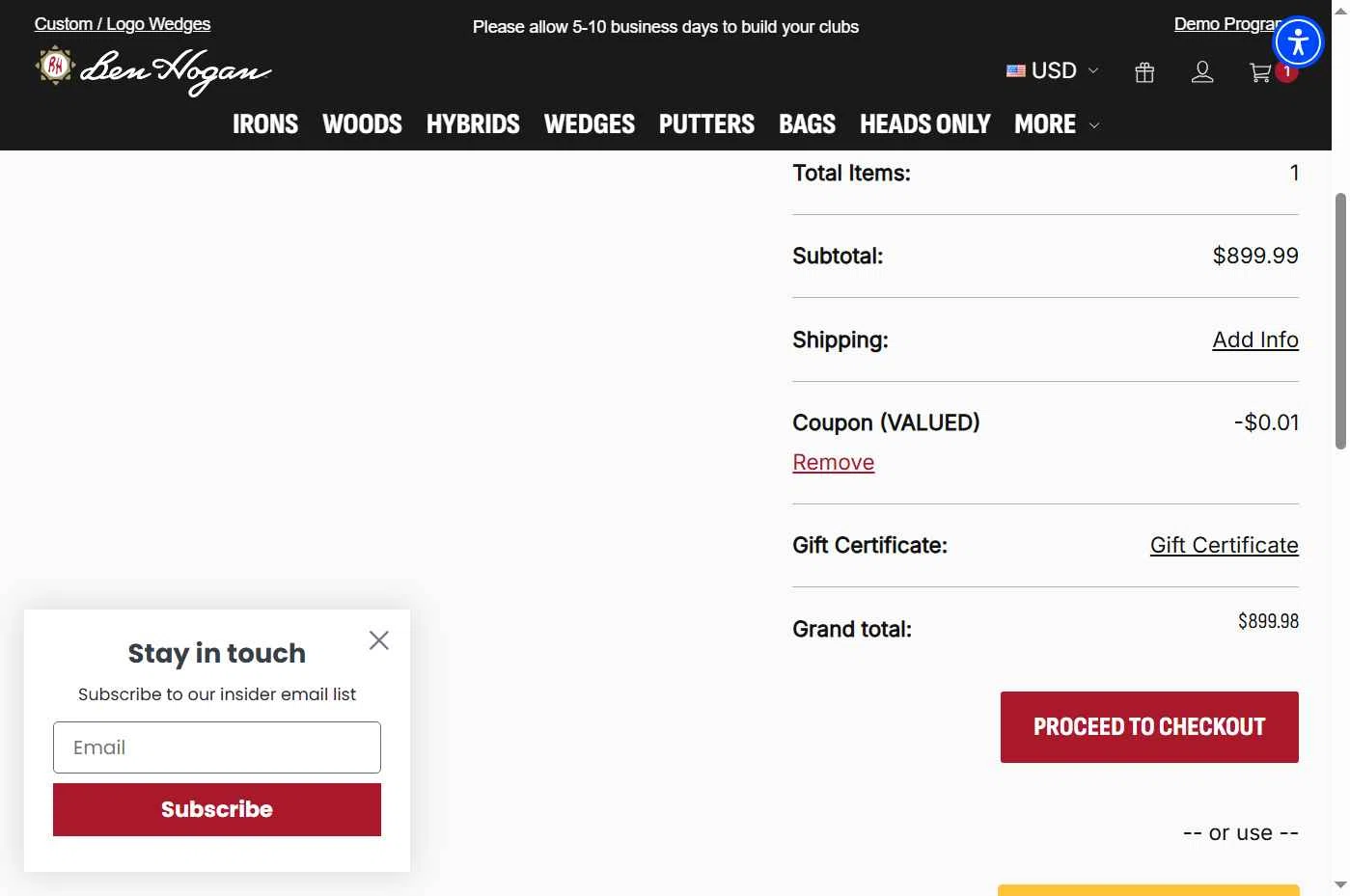Viewport: 1350px width, 896px height.
Task: Open the IRONS menu
Action: [265, 124]
